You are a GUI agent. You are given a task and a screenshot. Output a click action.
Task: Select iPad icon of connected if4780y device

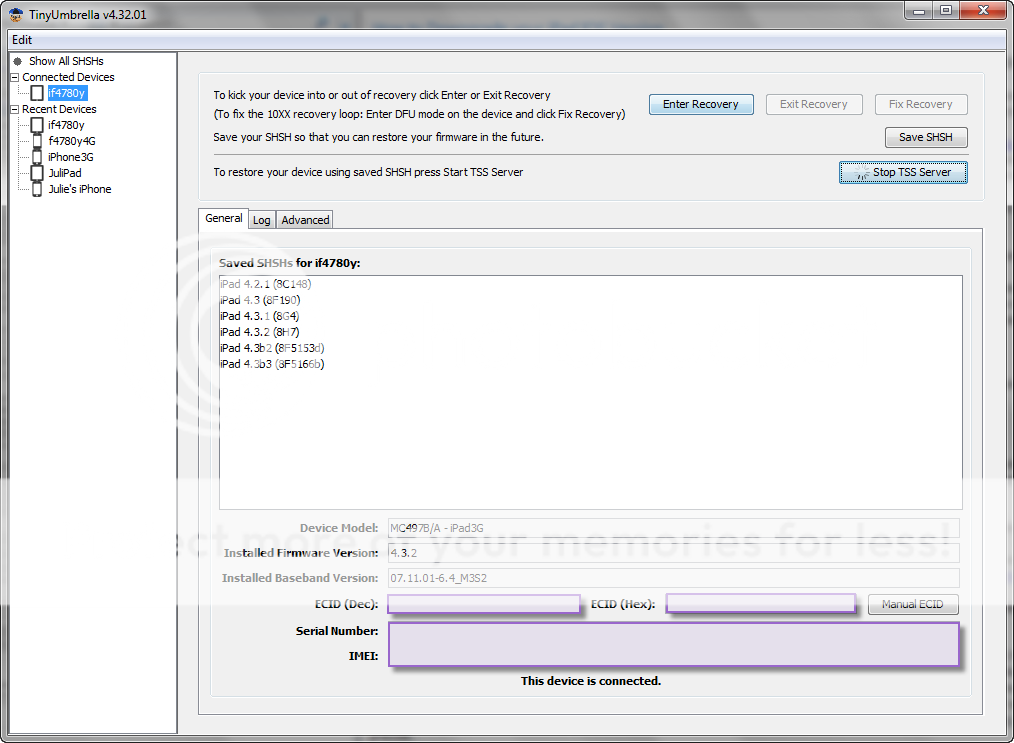coord(37,93)
